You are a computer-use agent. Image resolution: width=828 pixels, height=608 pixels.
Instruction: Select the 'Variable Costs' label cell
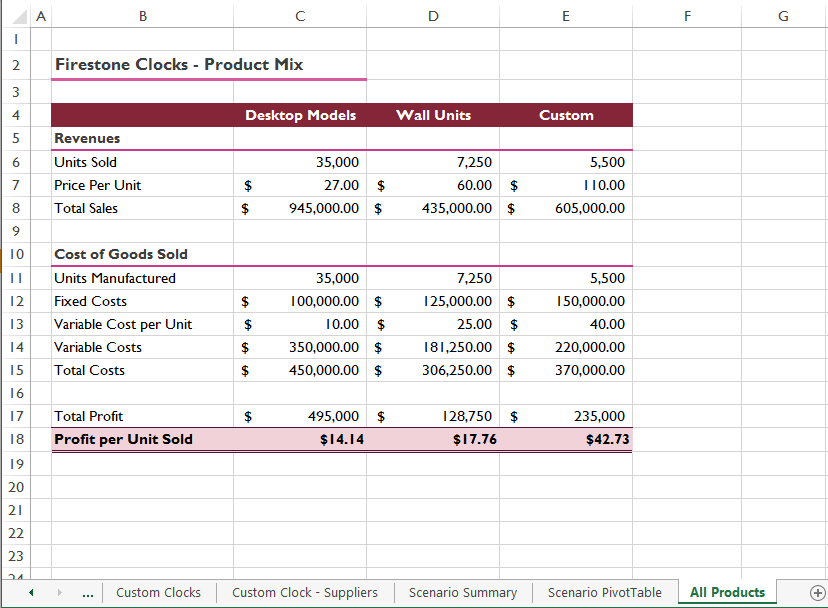pos(143,347)
